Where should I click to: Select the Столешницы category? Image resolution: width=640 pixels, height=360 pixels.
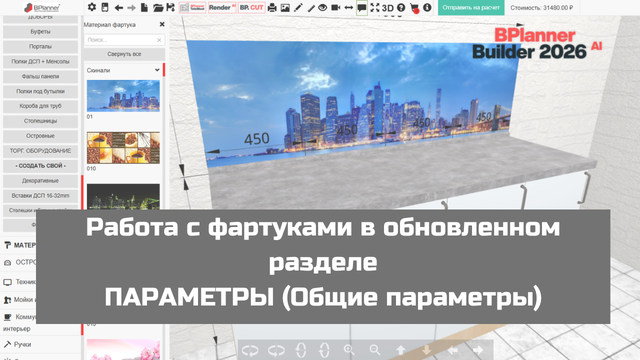pos(40,121)
